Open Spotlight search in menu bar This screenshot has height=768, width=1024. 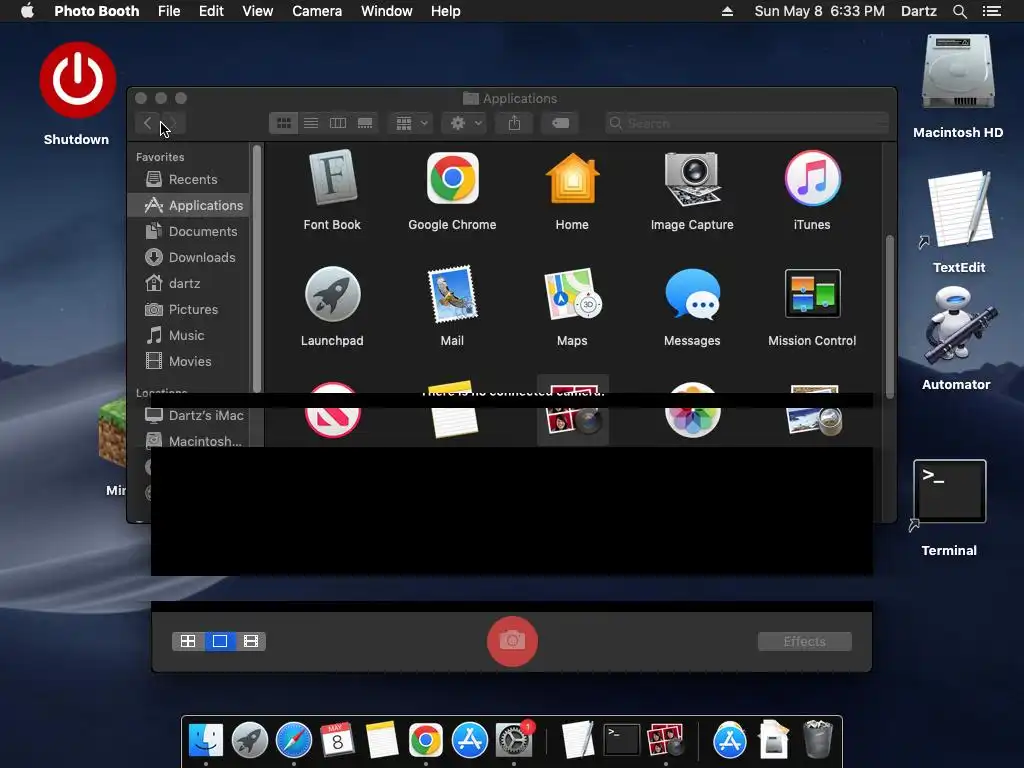(x=959, y=11)
